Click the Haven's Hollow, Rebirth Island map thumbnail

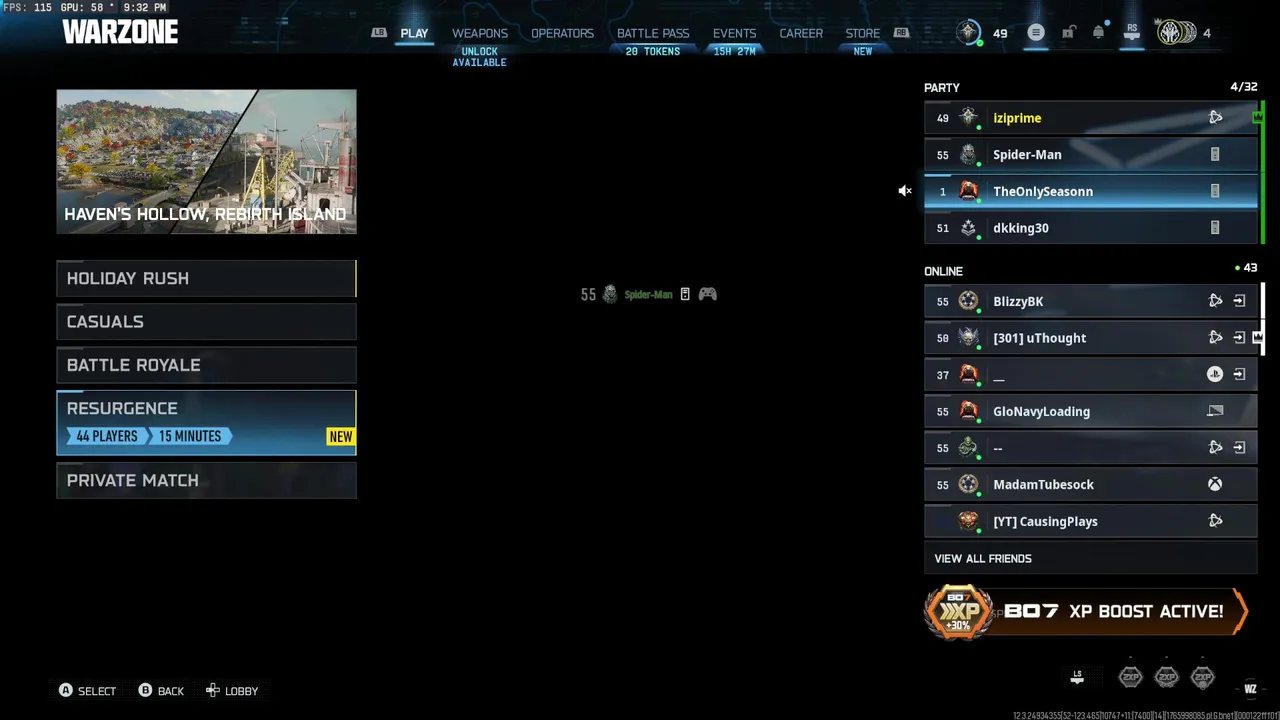[x=206, y=162]
